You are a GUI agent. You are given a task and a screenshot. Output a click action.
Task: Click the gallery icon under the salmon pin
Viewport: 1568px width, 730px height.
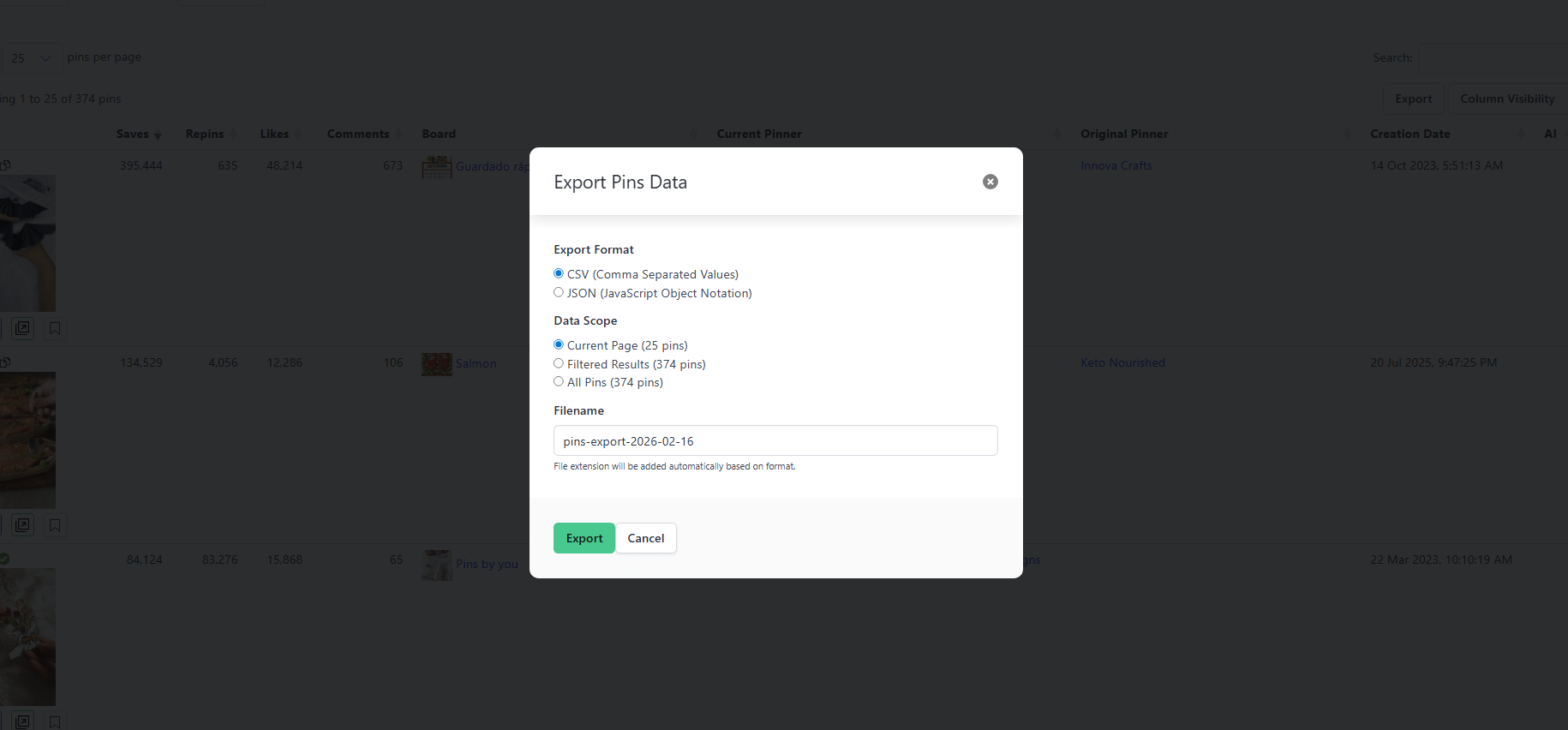point(23,525)
